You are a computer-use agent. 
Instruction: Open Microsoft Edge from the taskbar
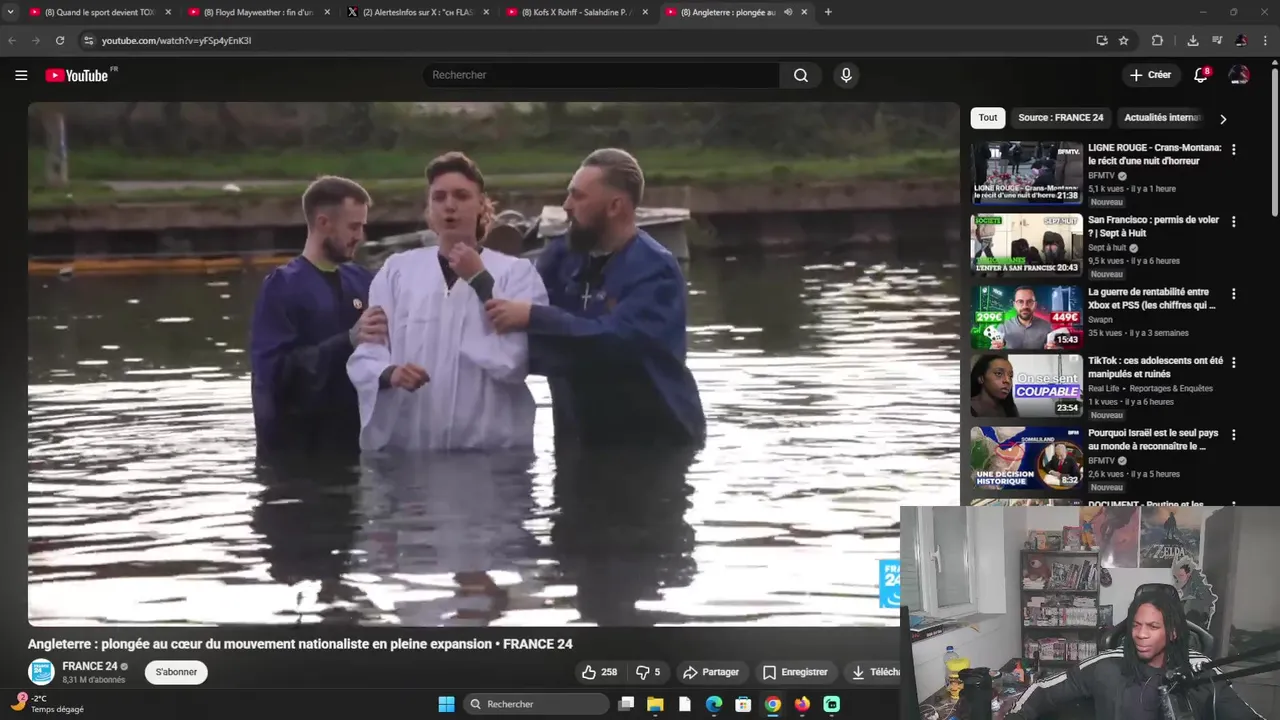714,704
